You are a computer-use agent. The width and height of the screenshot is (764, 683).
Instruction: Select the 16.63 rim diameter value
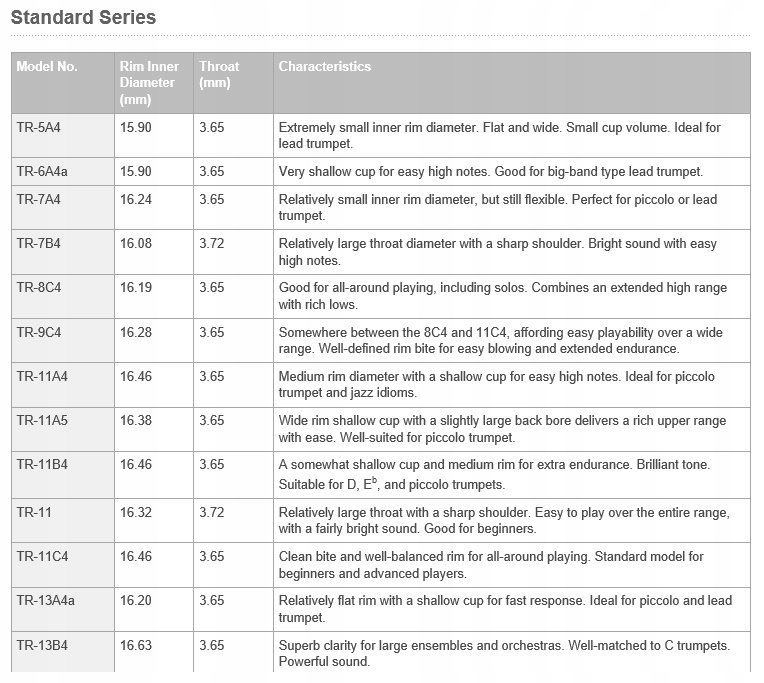click(136, 645)
